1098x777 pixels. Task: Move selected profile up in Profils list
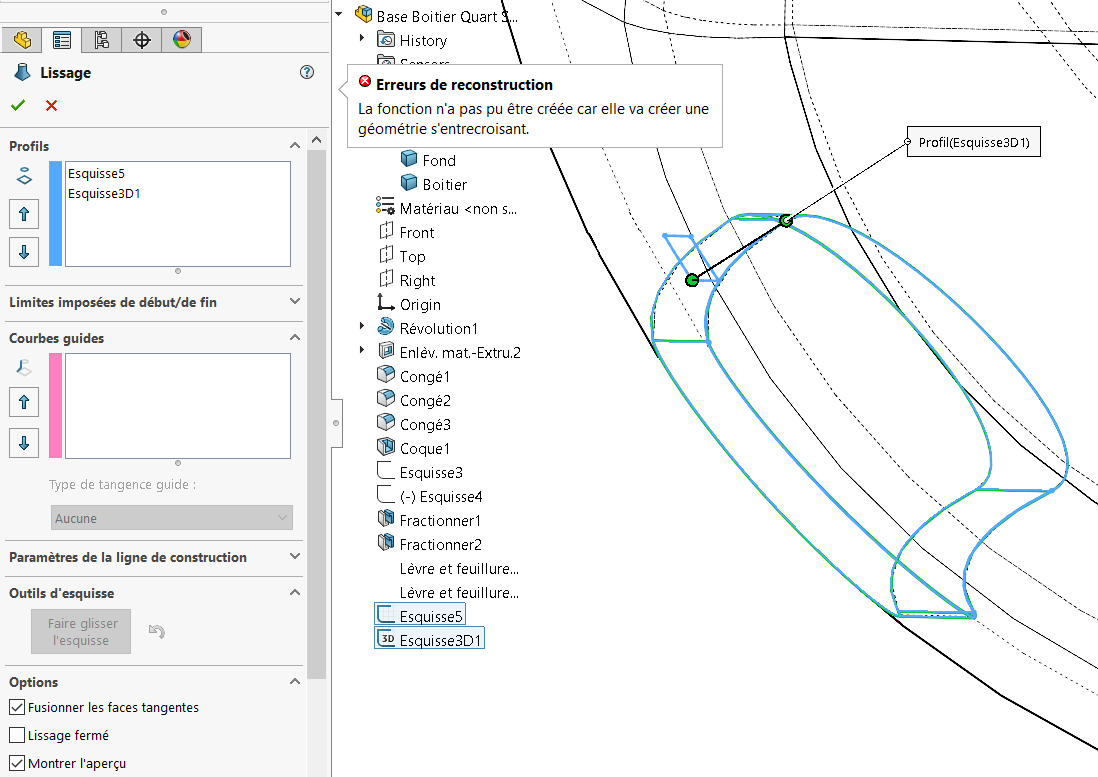(x=24, y=214)
